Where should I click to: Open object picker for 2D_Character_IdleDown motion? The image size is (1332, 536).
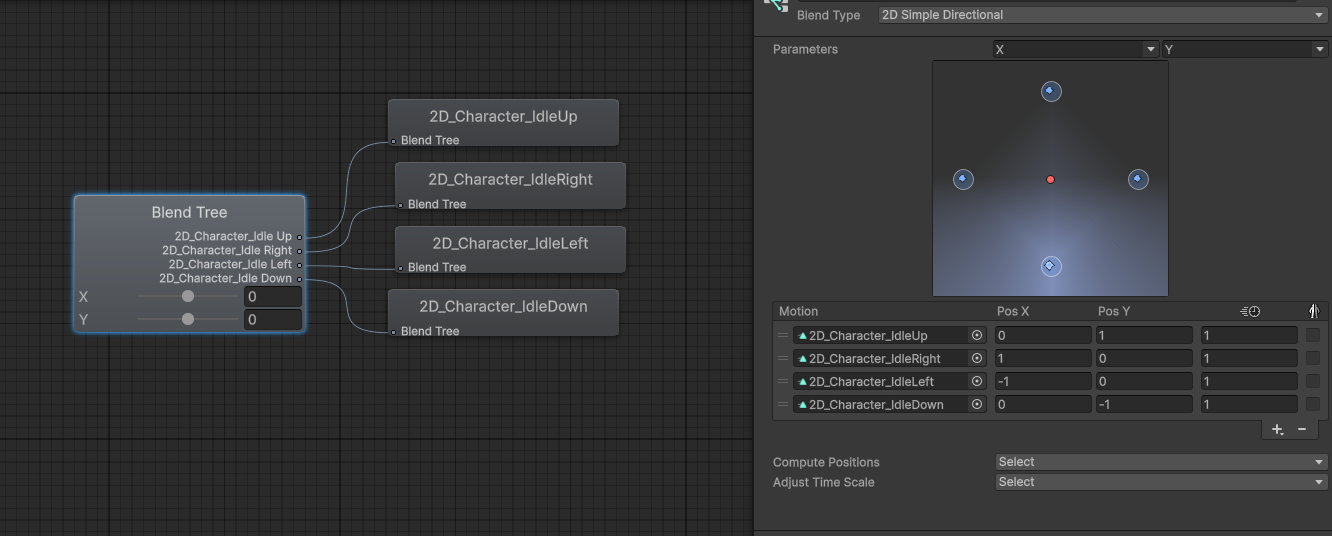click(x=976, y=405)
